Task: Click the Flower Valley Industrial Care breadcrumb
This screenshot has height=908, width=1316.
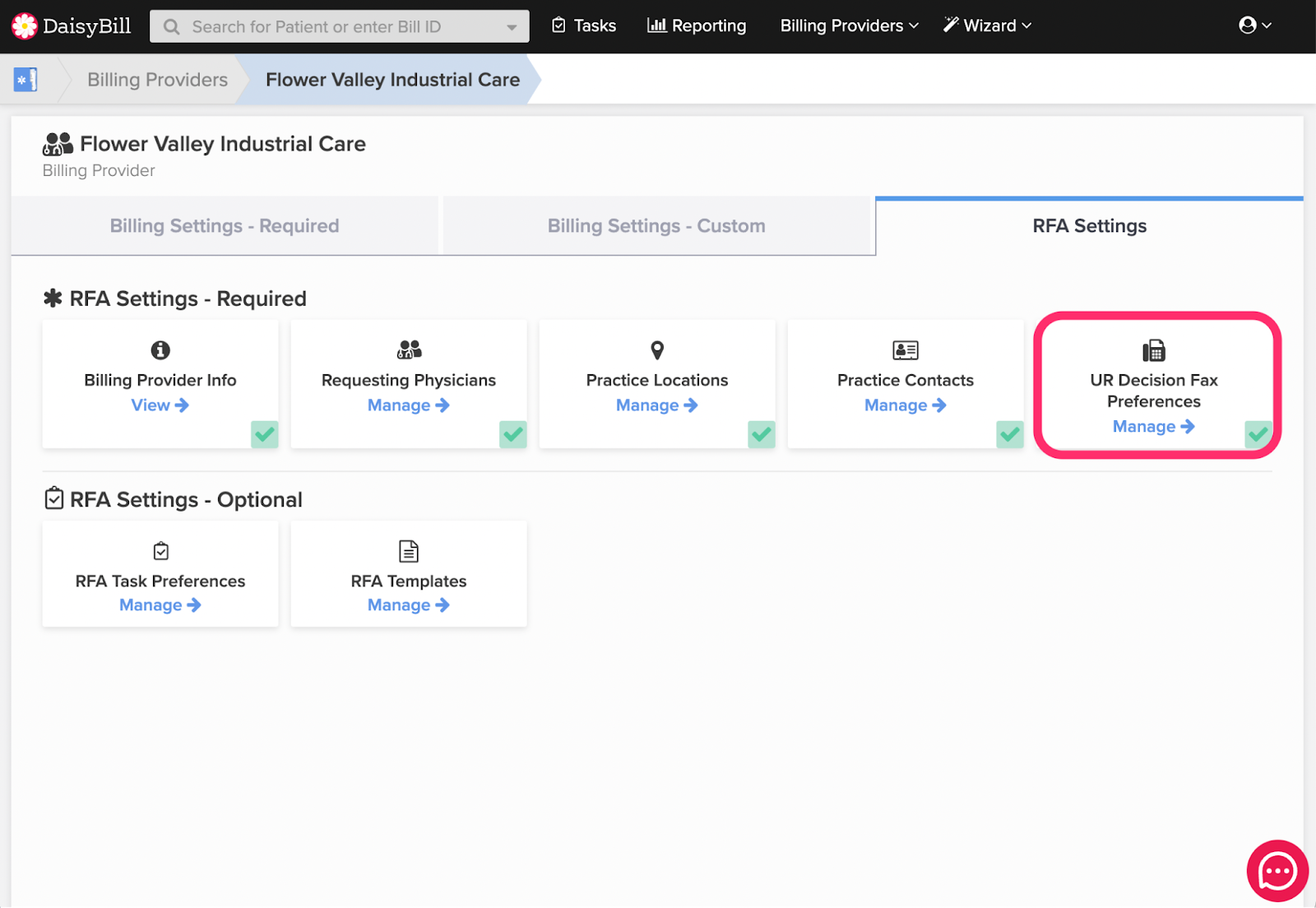Action: pyautogui.click(x=392, y=80)
